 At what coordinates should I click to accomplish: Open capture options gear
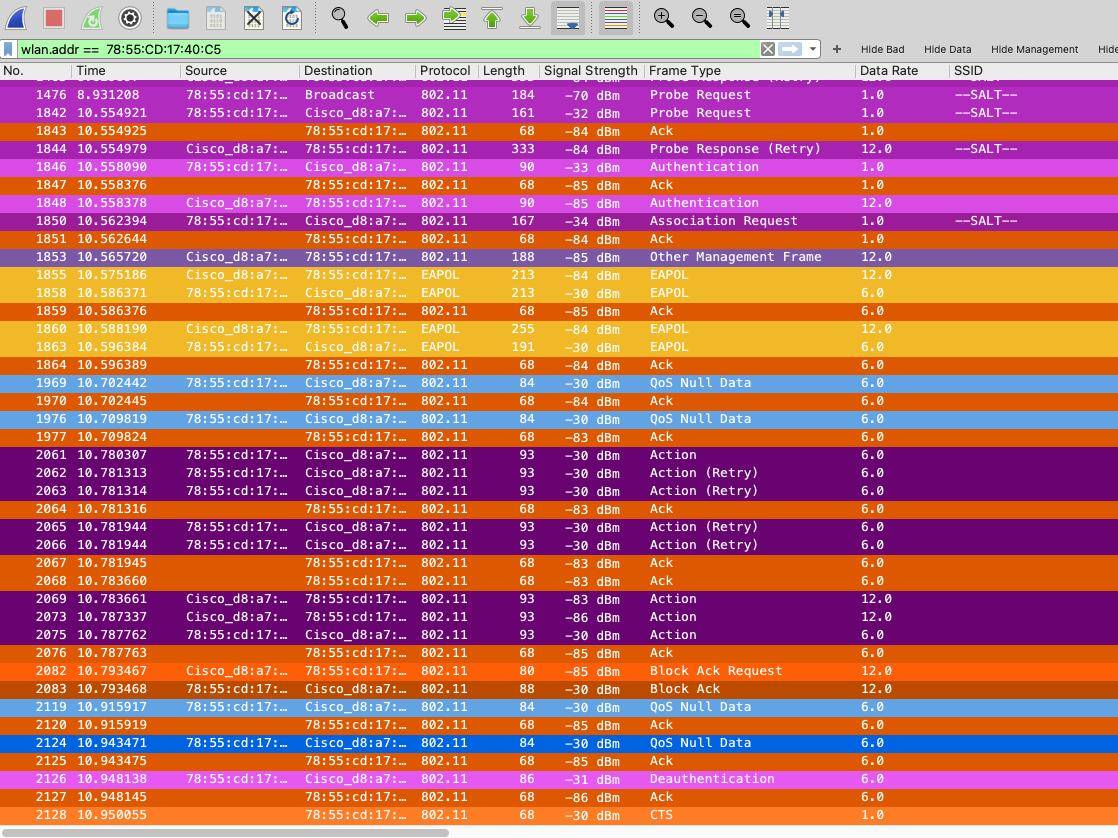[129, 18]
